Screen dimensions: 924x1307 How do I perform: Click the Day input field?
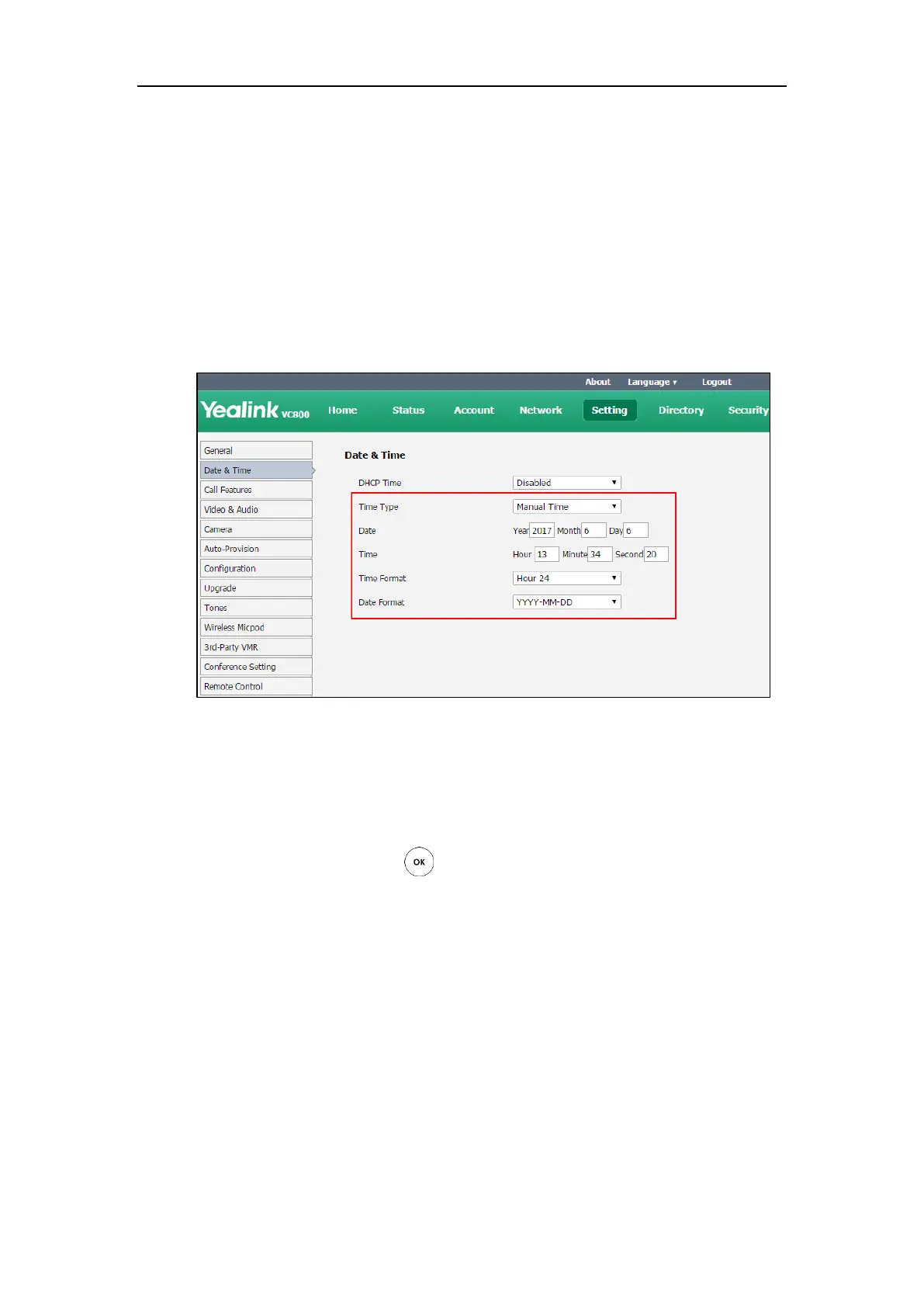pos(636,531)
